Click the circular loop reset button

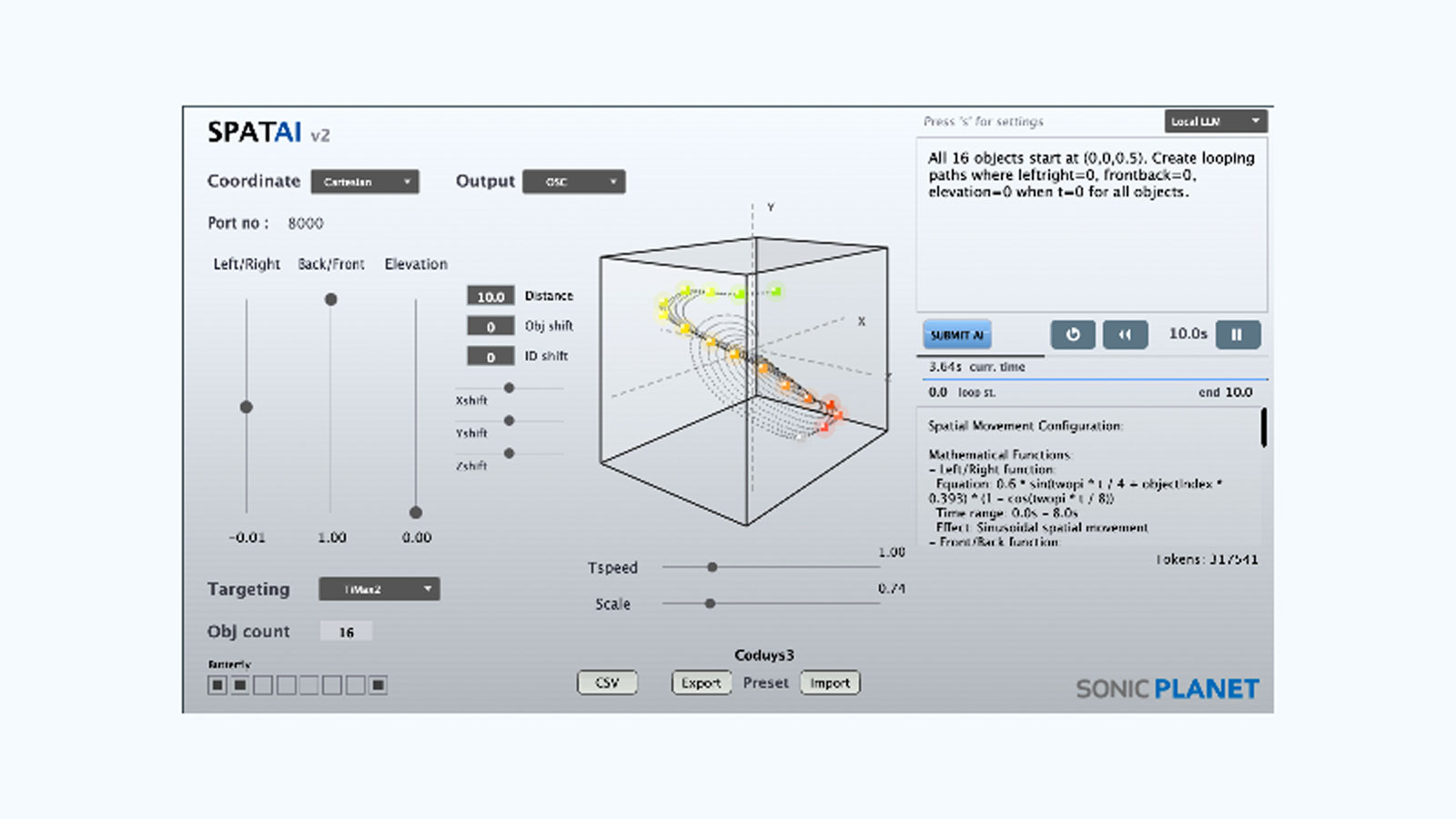(1073, 334)
